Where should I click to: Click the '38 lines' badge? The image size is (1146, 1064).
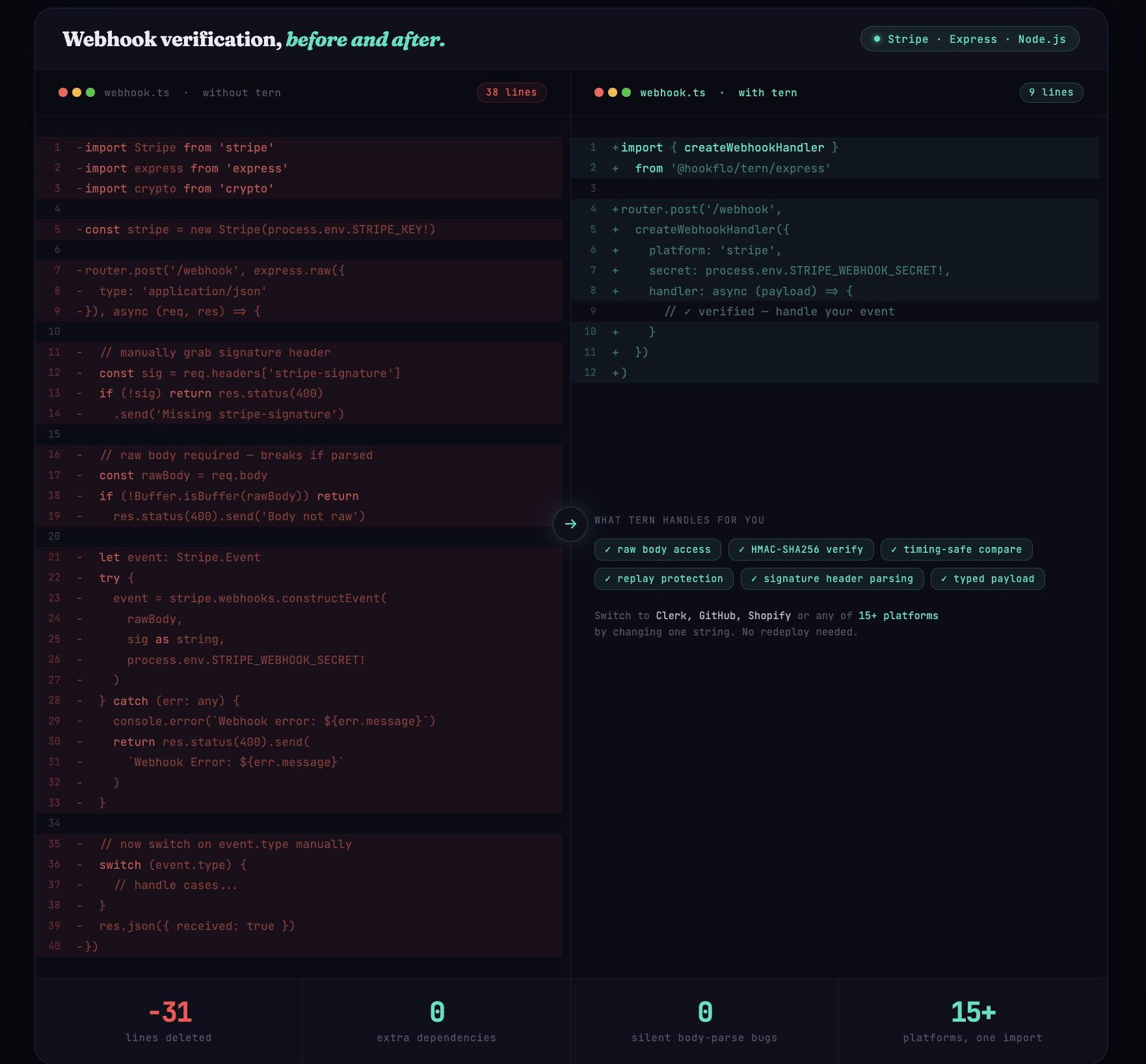[x=511, y=92]
